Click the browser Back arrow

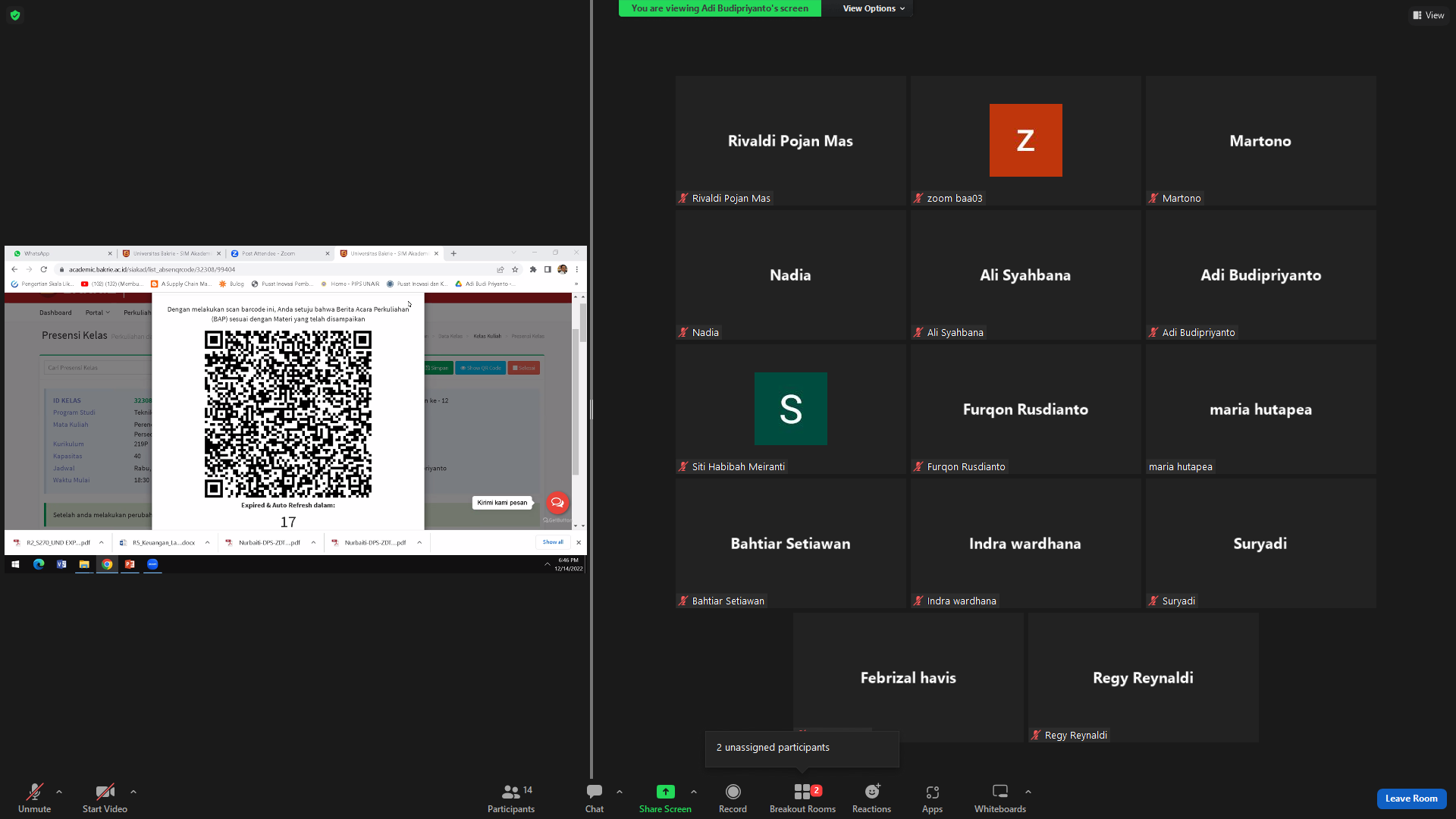point(14,269)
